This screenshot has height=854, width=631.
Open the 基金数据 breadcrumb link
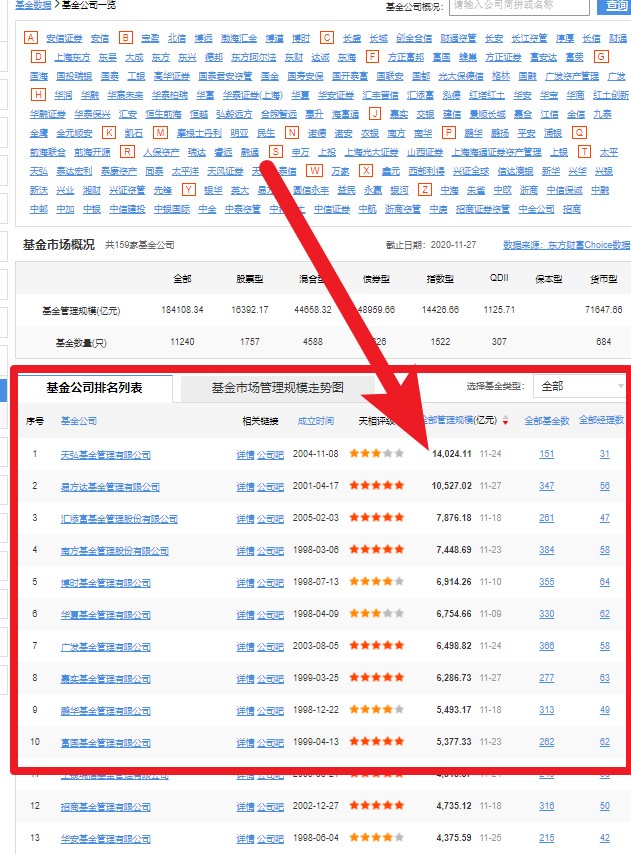click(33, 5)
